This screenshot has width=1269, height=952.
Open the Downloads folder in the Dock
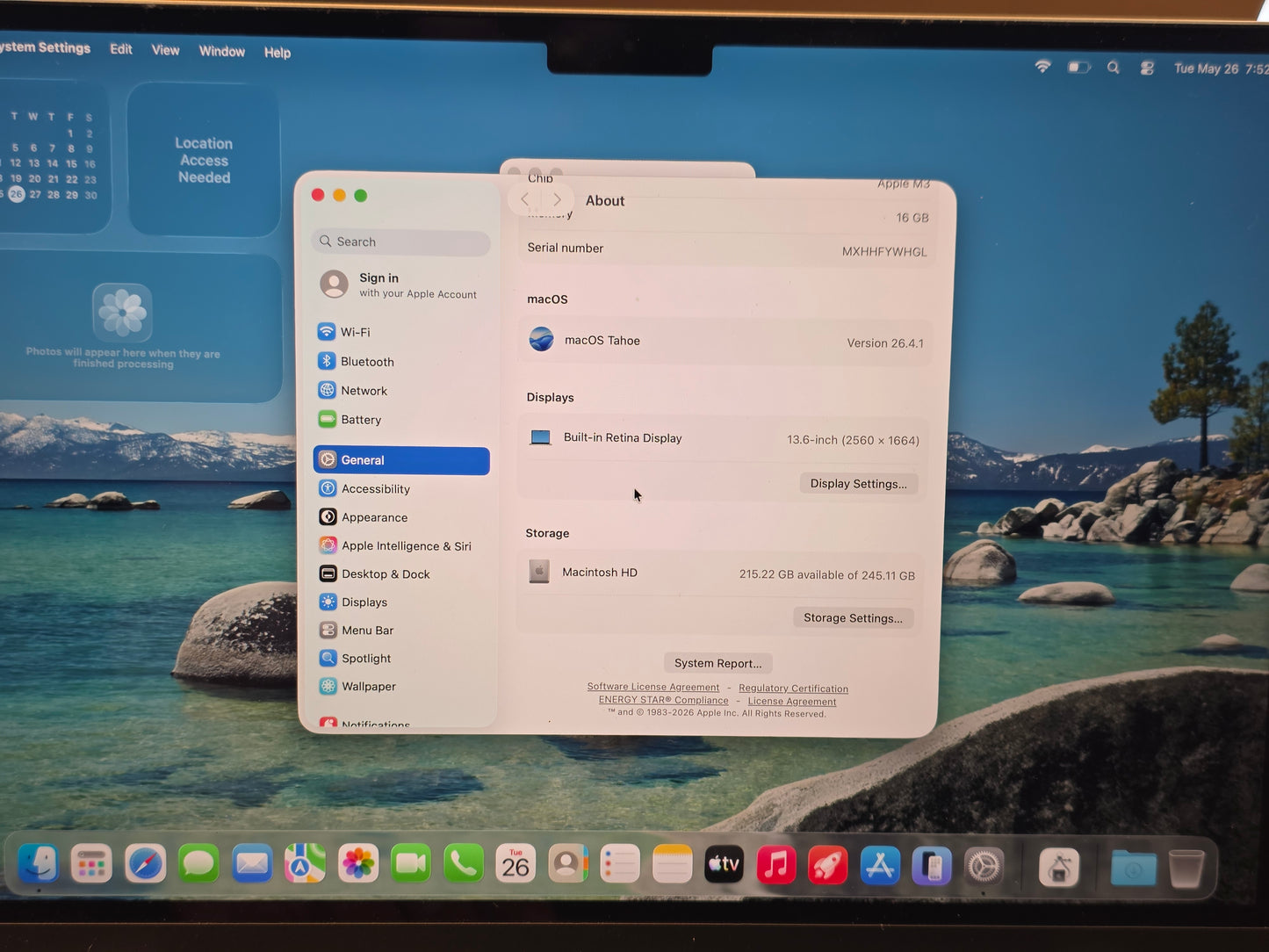tap(1133, 869)
